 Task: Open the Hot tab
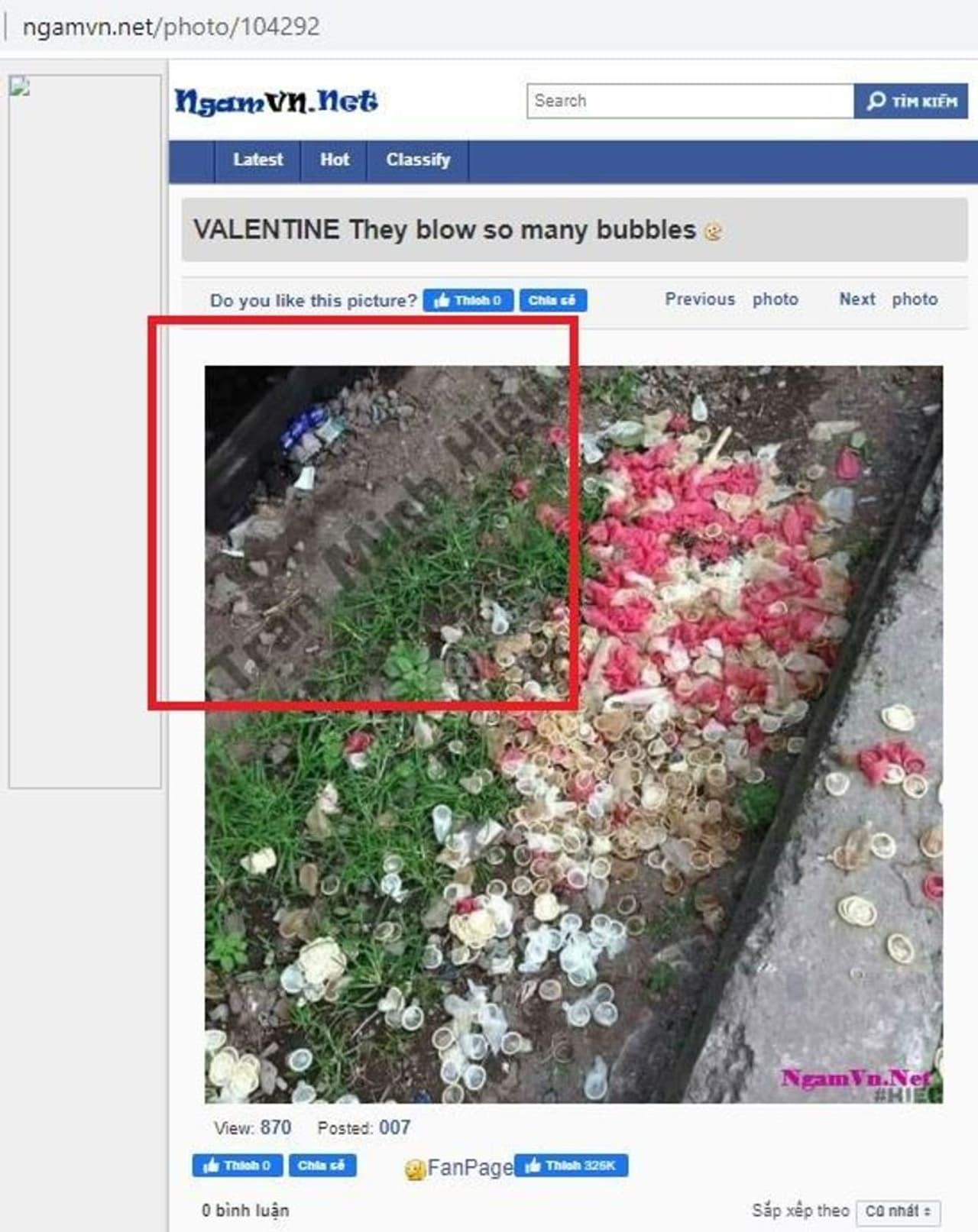coord(335,160)
